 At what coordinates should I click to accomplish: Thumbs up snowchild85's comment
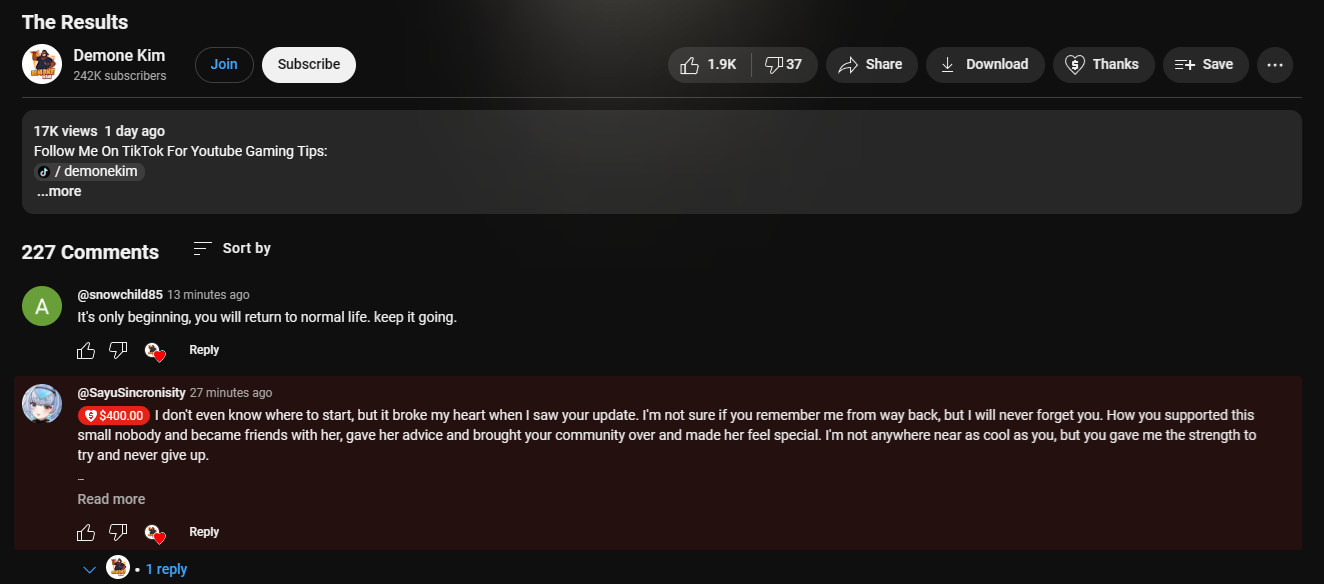click(86, 350)
